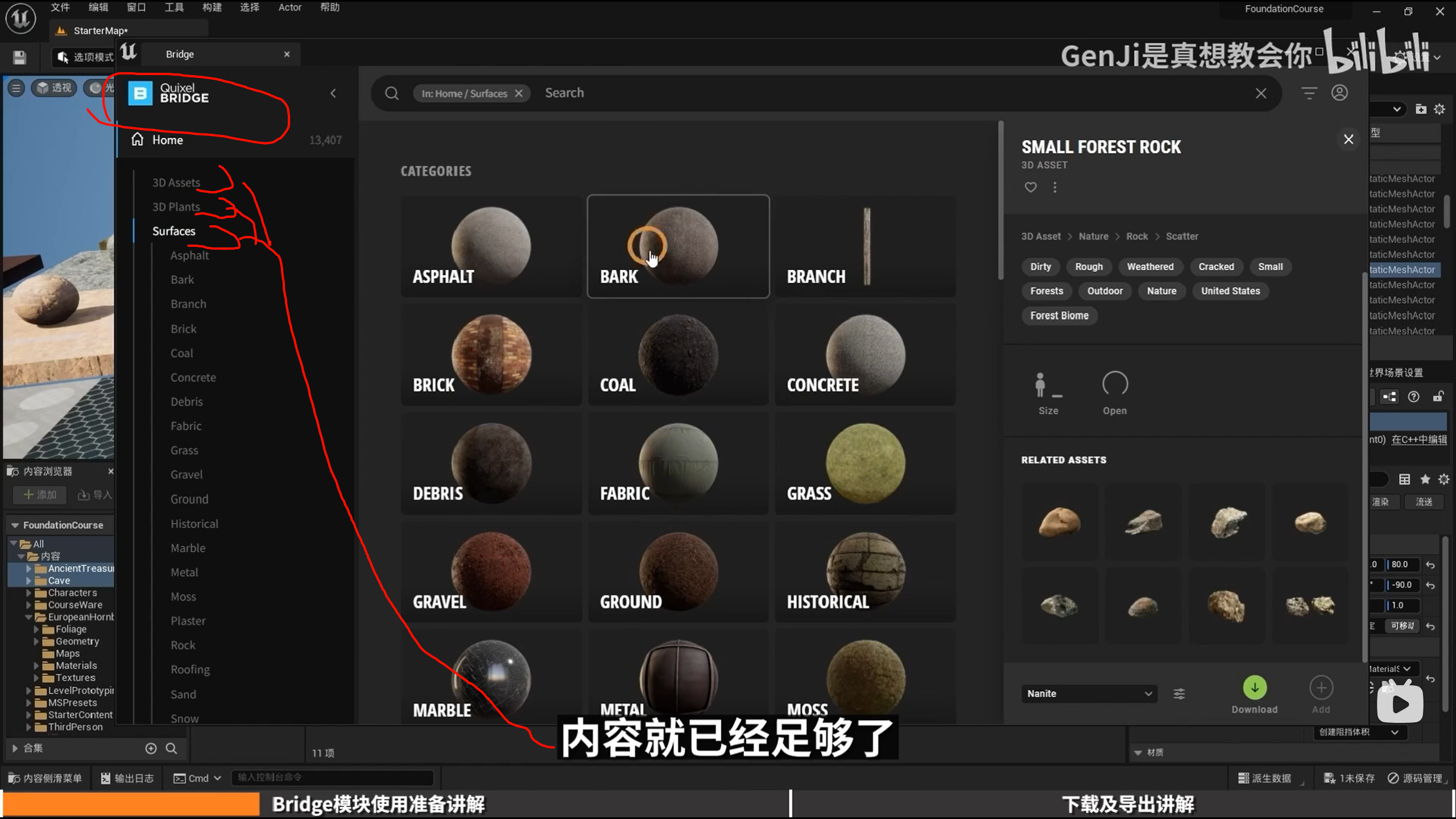Viewport: 1456px width, 819px height.
Task: Toggle the Forest Biome tag chip
Action: coord(1059,316)
